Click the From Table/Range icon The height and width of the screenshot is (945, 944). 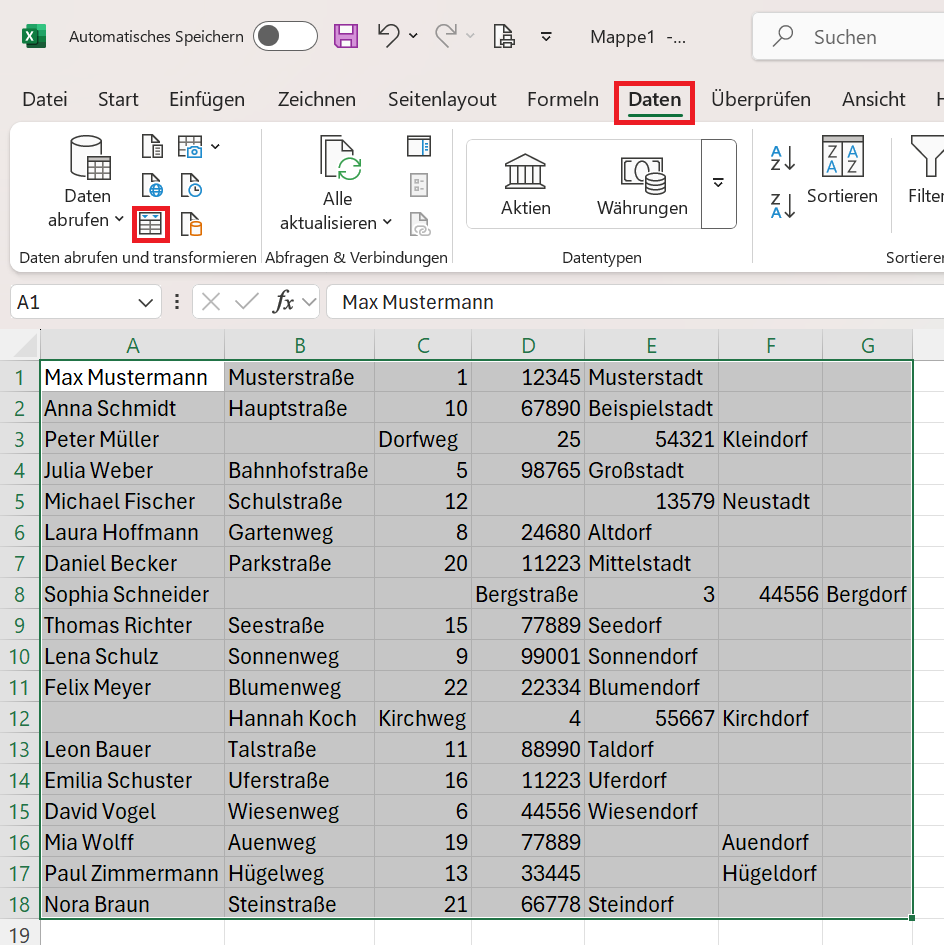(x=150, y=224)
